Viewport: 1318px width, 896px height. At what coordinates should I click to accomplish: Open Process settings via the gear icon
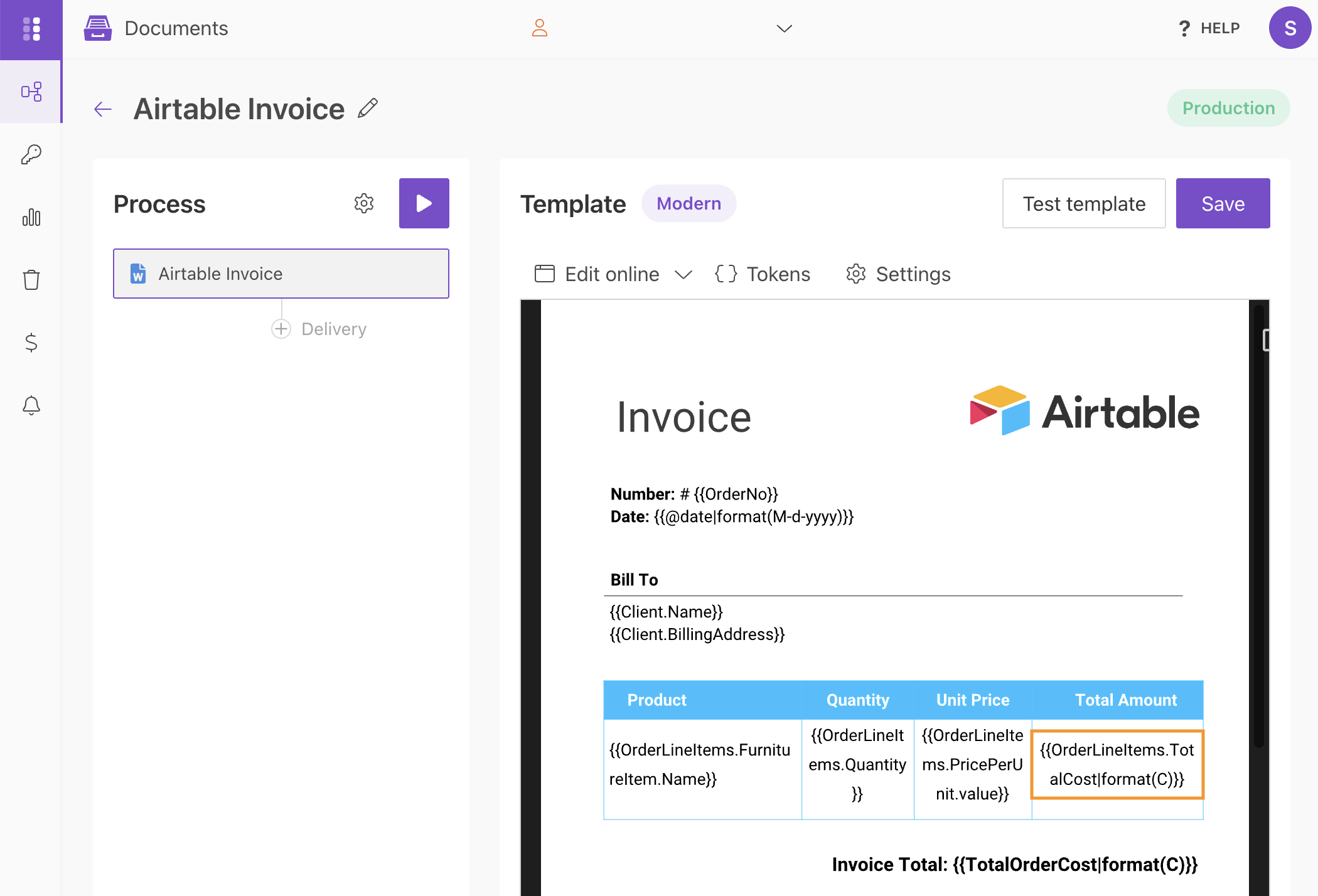point(364,203)
